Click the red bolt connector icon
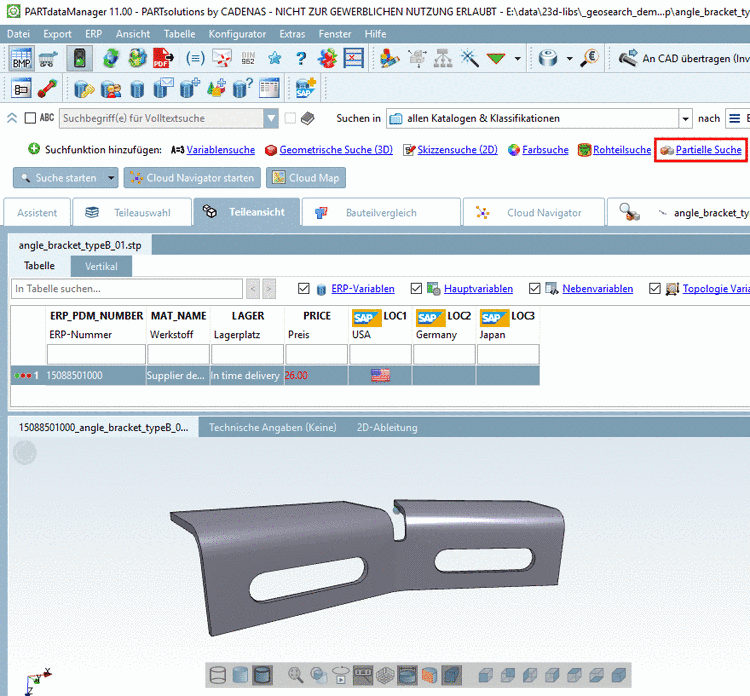This screenshot has height=696, width=750. tap(47, 88)
